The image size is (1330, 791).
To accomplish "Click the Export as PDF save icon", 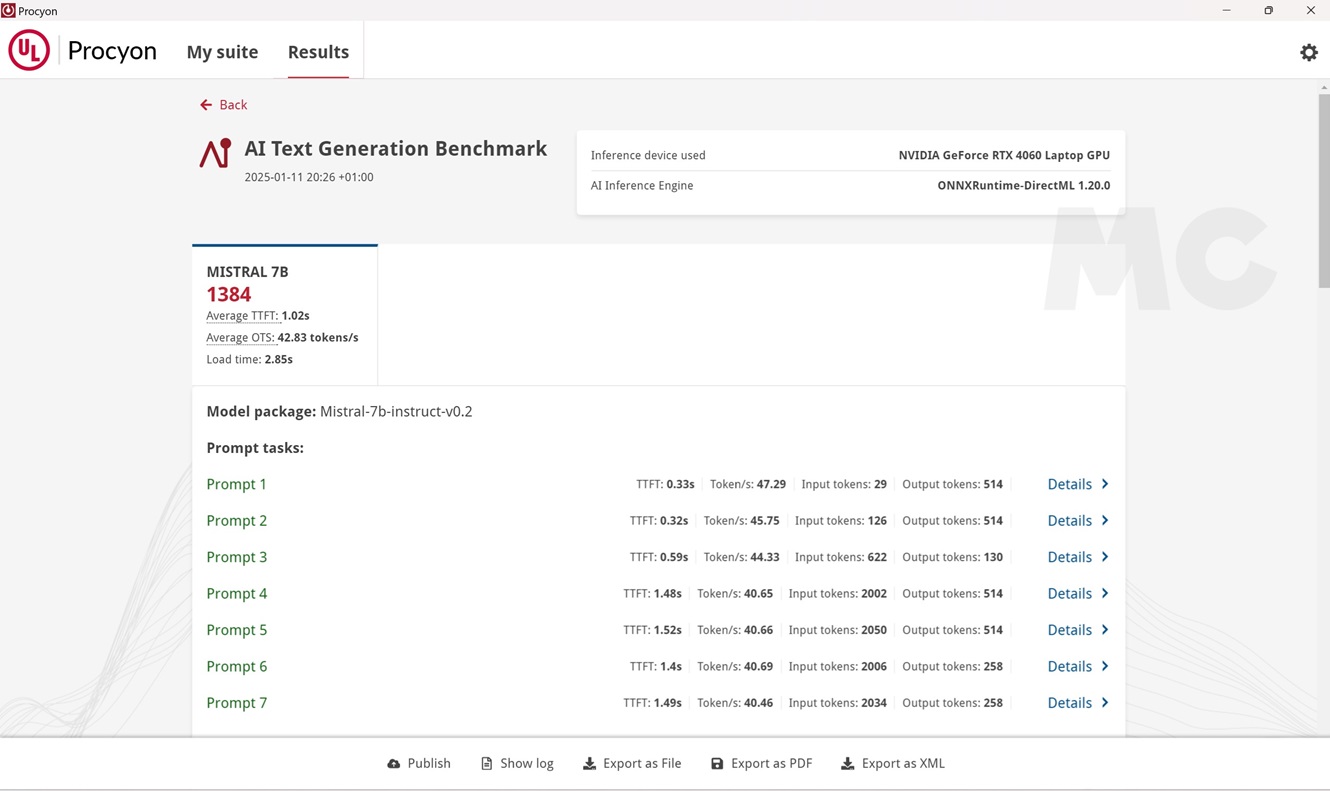I will coord(717,764).
